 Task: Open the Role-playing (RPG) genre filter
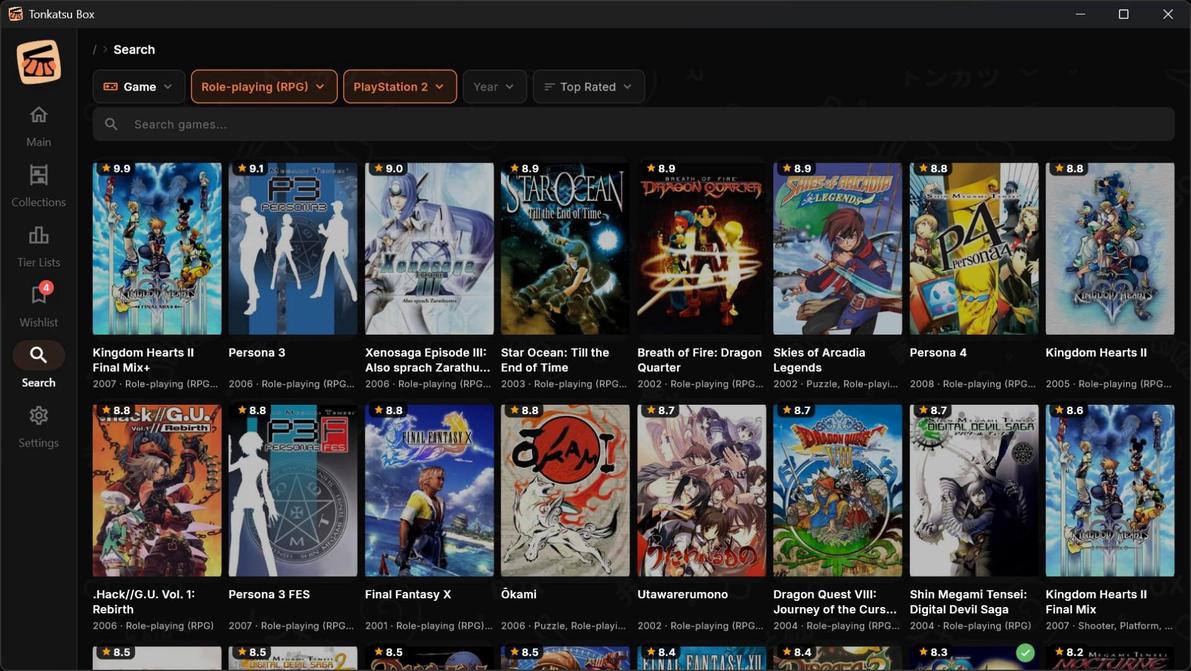[x=263, y=87]
